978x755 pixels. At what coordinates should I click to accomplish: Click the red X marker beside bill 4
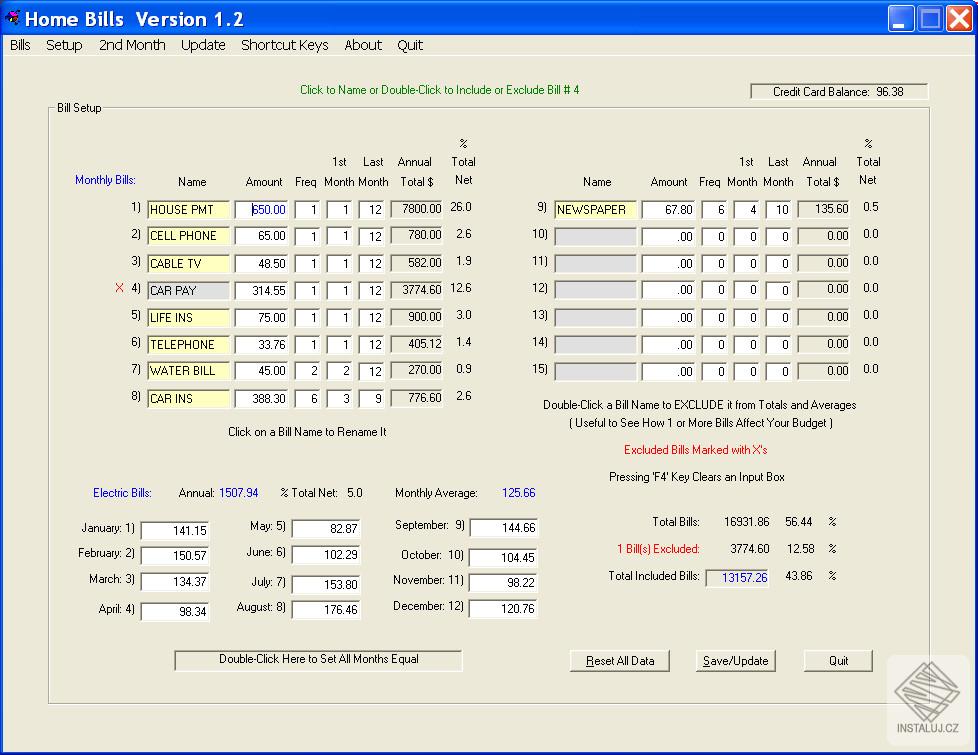point(120,289)
